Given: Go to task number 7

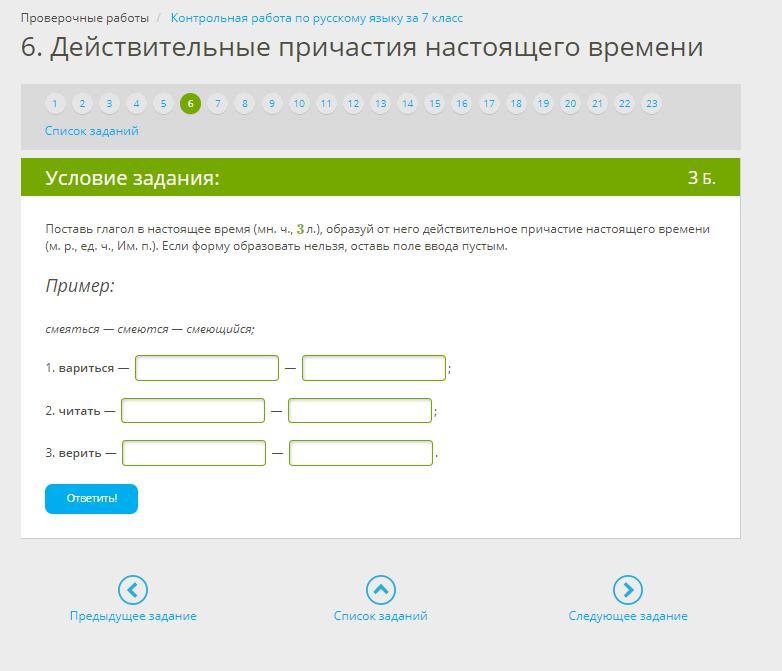Looking at the screenshot, I should [x=217, y=104].
